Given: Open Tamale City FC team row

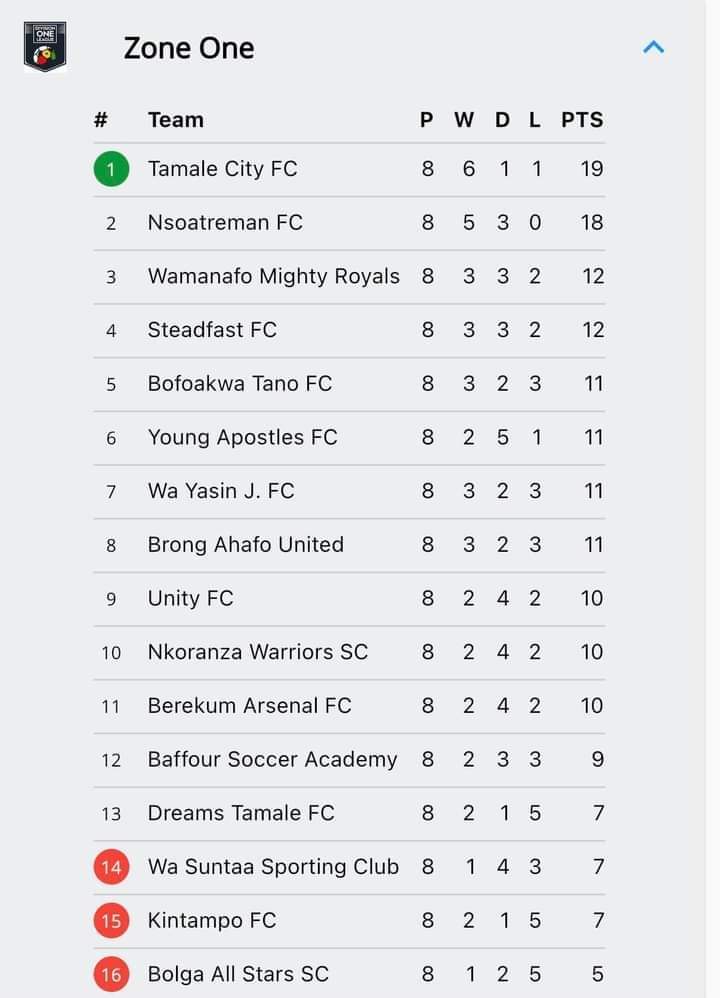Looking at the screenshot, I should [x=349, y=169].
